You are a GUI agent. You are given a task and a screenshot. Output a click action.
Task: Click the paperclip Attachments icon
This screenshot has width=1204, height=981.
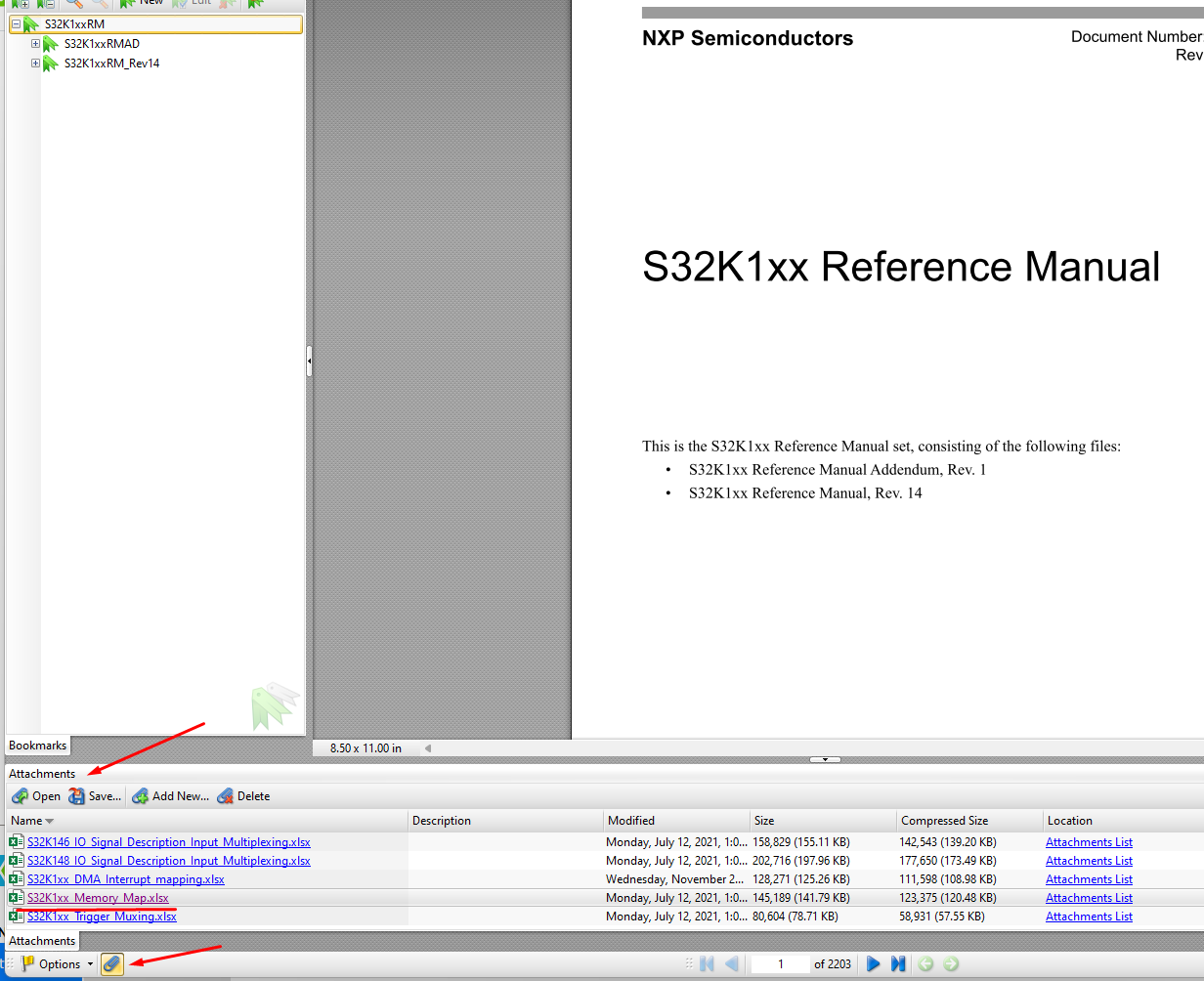pos(110,963)
